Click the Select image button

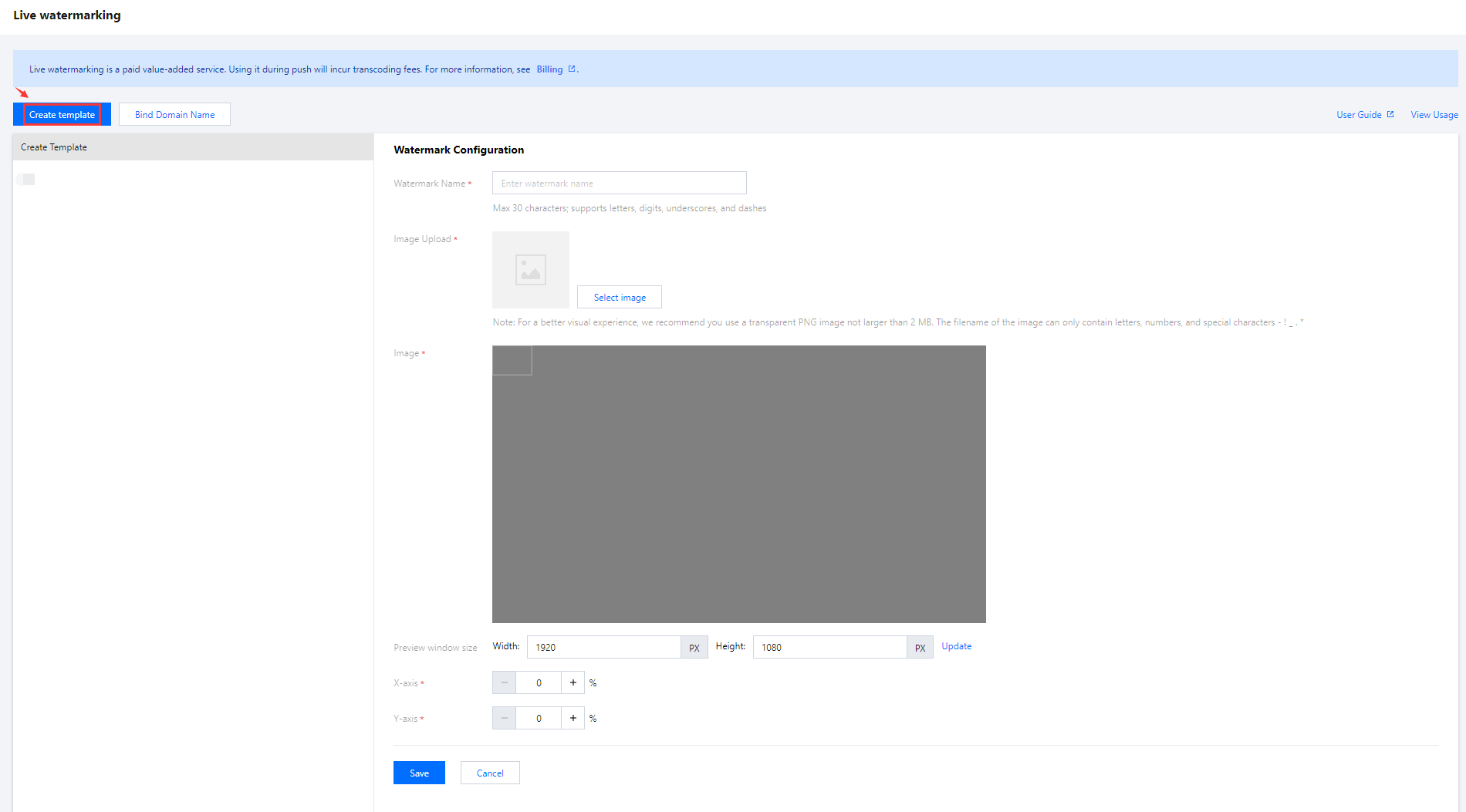620,298
